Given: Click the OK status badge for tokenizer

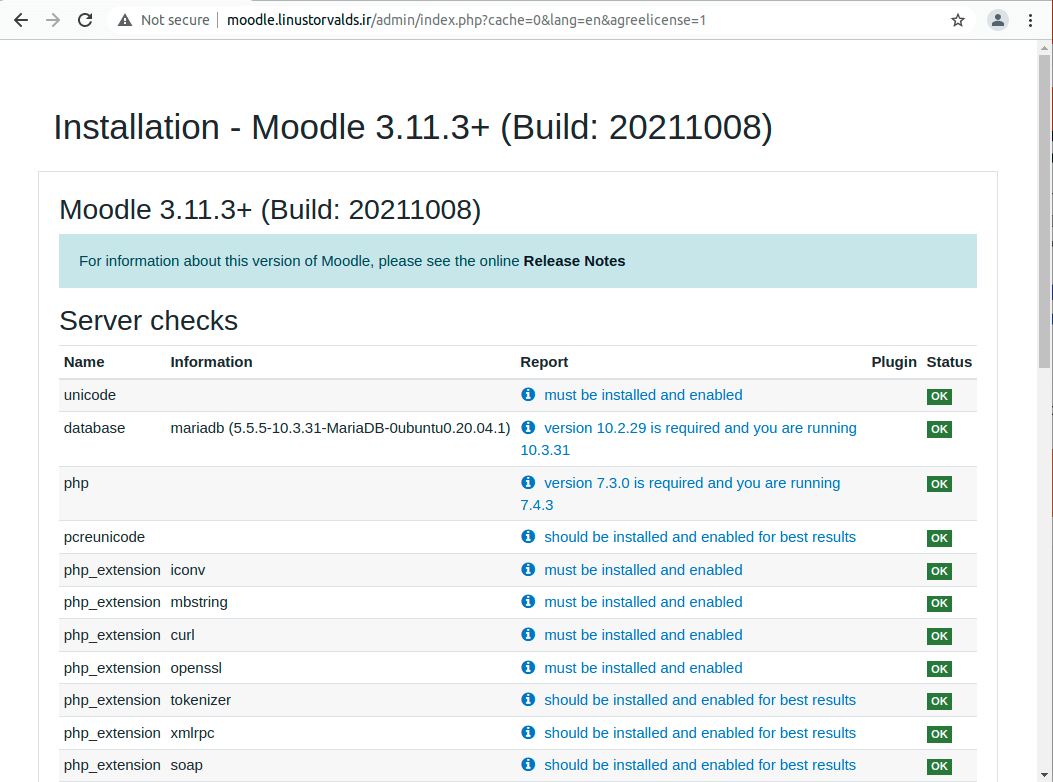Looking at the screenshot, I should click(x=939, y=701).
